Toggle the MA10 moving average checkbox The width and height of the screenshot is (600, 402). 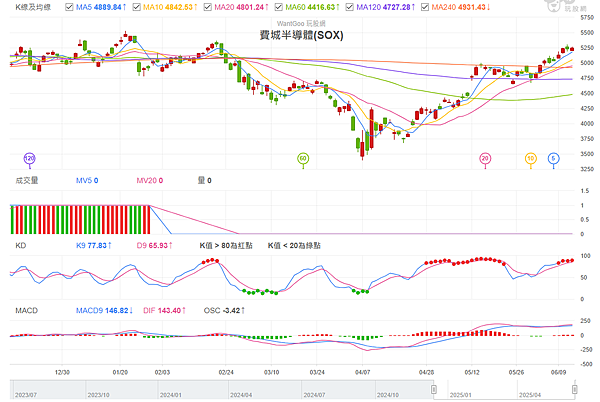click(x=137, y=7)
